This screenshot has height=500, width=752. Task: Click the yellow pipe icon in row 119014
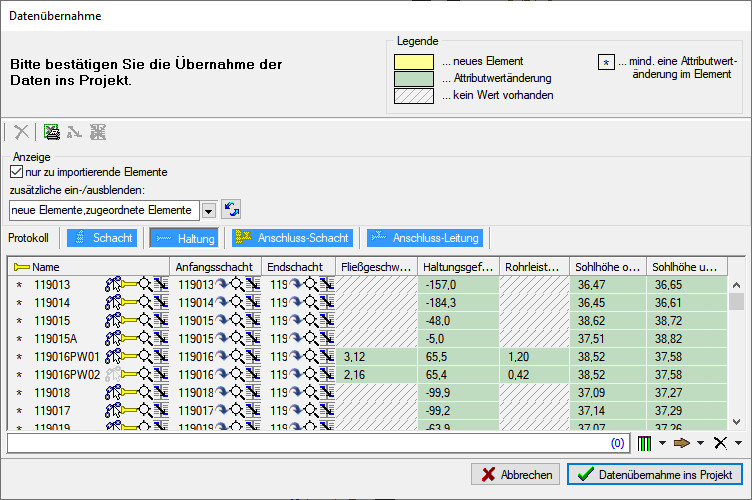click(130, 303)
